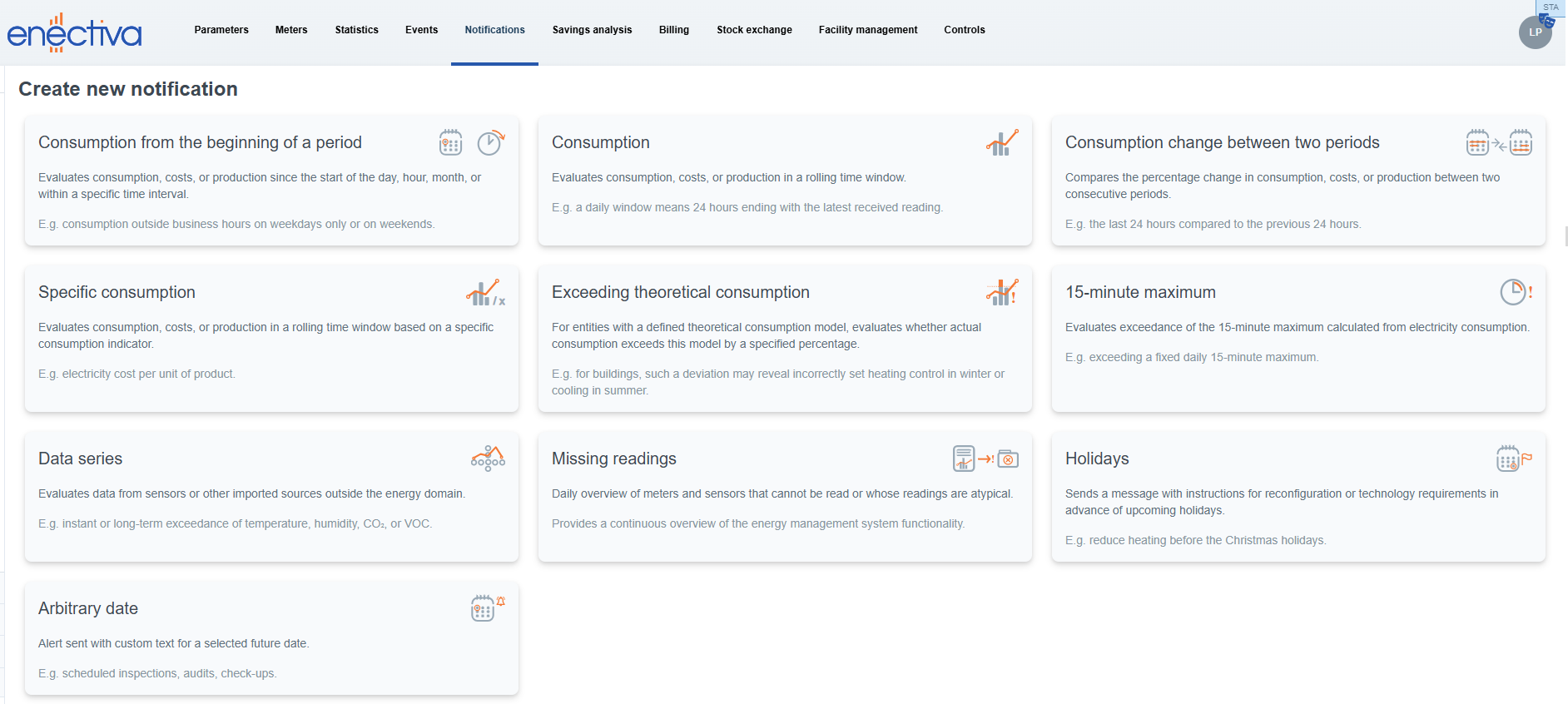Open Facility management from the navigation
The width and height of the screenshot is (1568, 704).
867,30
